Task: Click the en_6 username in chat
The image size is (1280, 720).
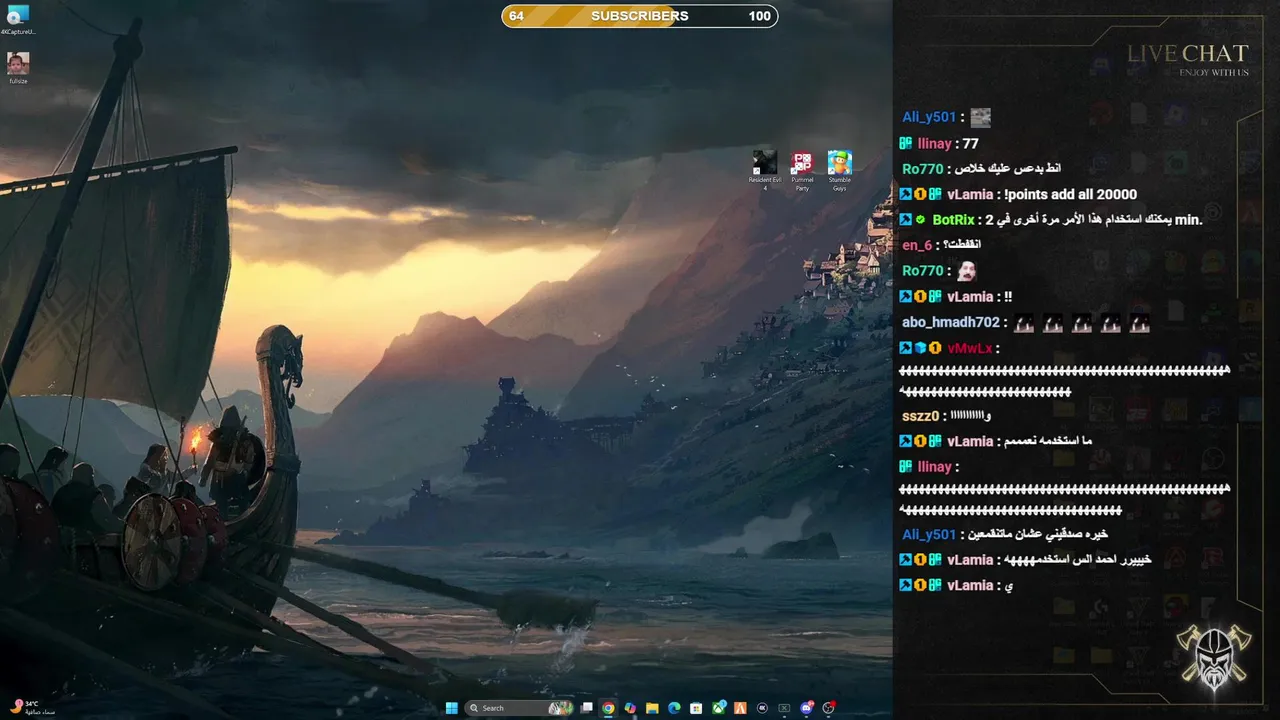Action: pyautogui.click(x=917, y=245)
